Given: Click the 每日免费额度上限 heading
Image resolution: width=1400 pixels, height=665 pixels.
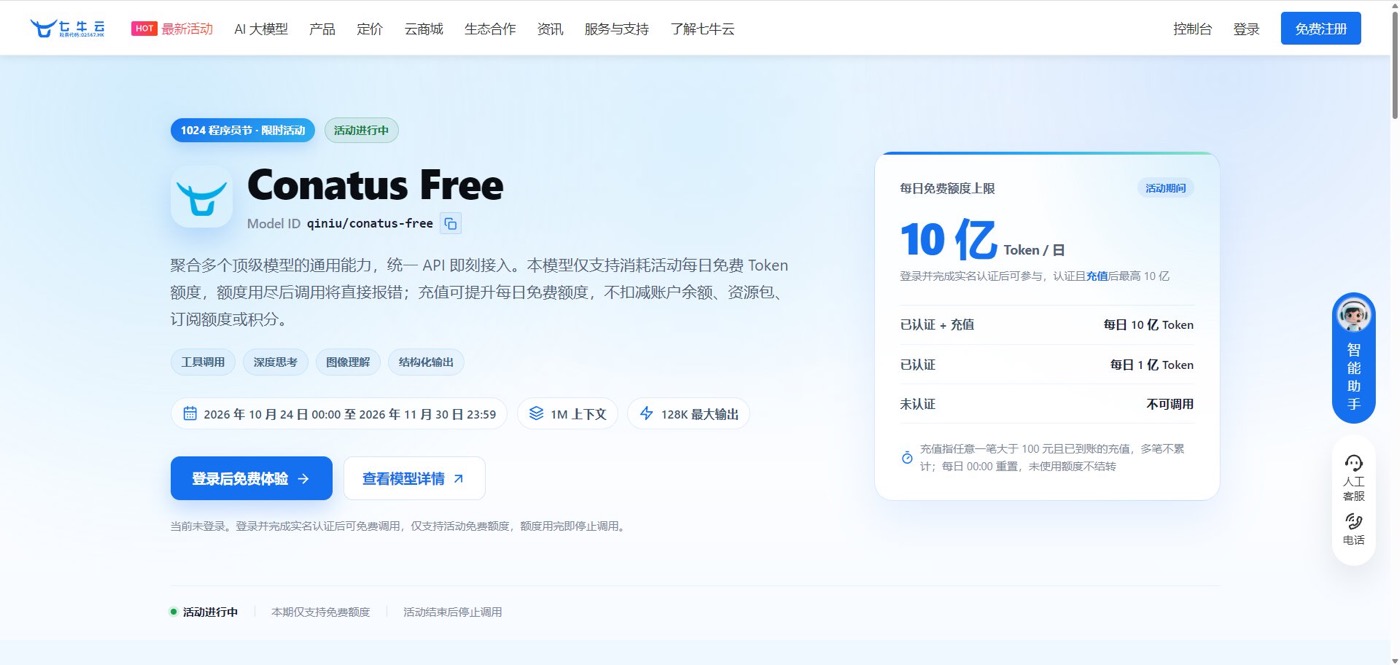Looking at the screenshot, I should (x=947, y=188).
